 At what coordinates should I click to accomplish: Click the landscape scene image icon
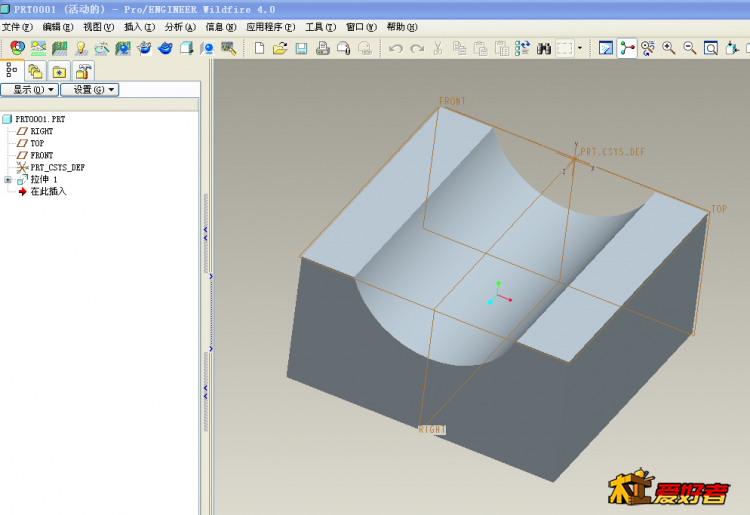coord(38,48)
